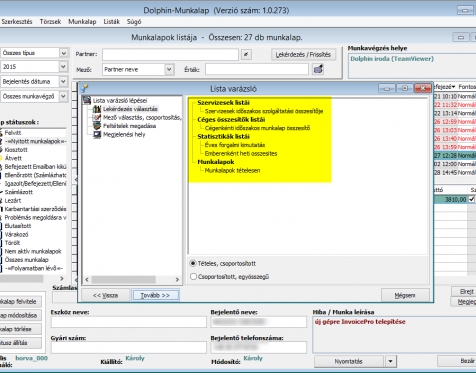Viewport: 476px width, 373px height.
Task: Toggle the checkbox next to 3810,00 row
Action: point(471,199)
